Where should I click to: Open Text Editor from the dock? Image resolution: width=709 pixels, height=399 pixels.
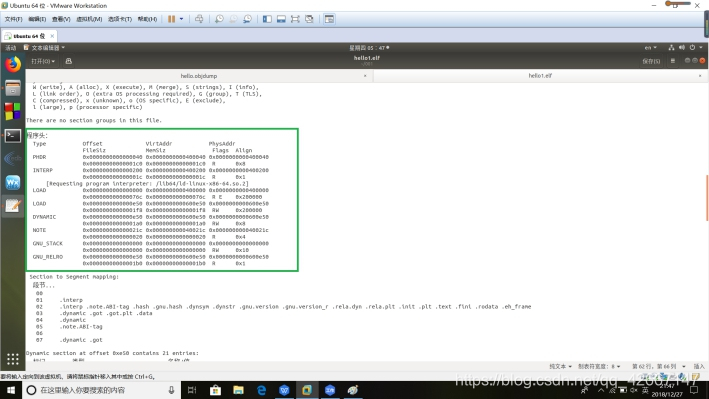(13, 206)
